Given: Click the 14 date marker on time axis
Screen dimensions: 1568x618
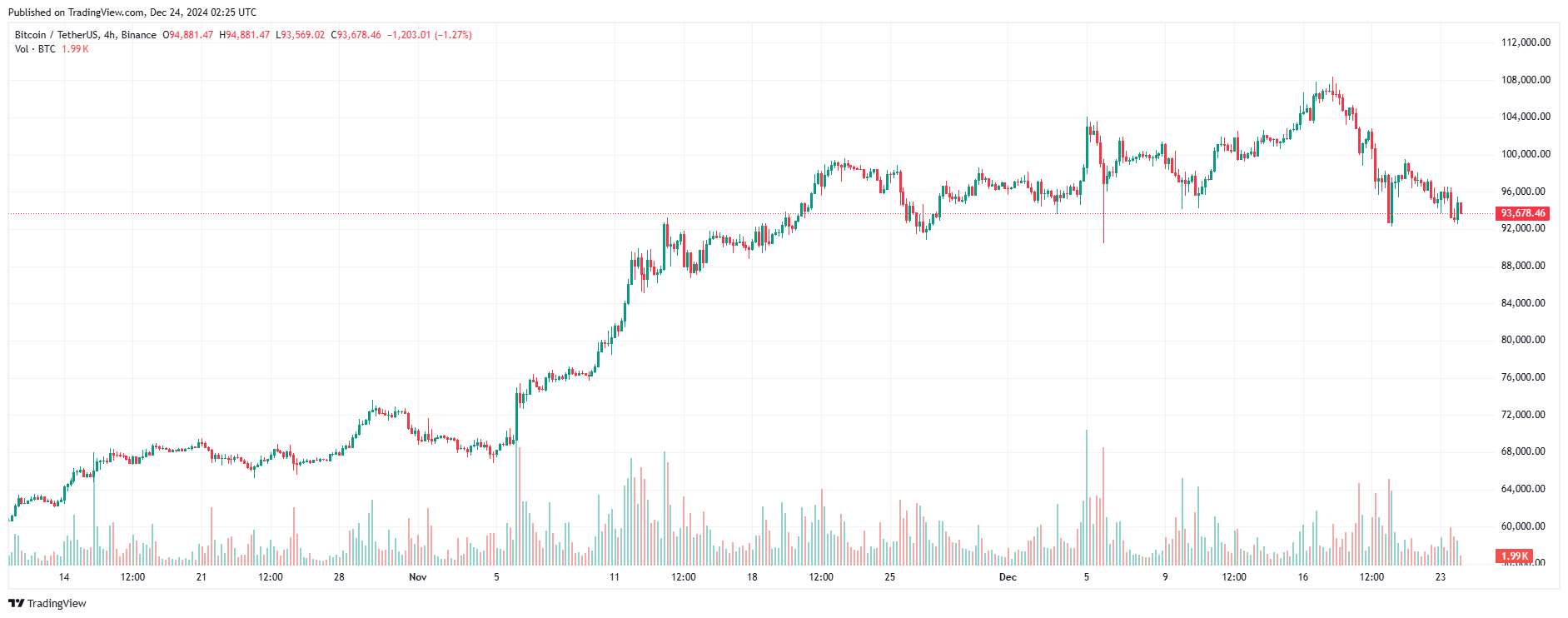Looking at the screenshot, I should (x=64, y=576).
